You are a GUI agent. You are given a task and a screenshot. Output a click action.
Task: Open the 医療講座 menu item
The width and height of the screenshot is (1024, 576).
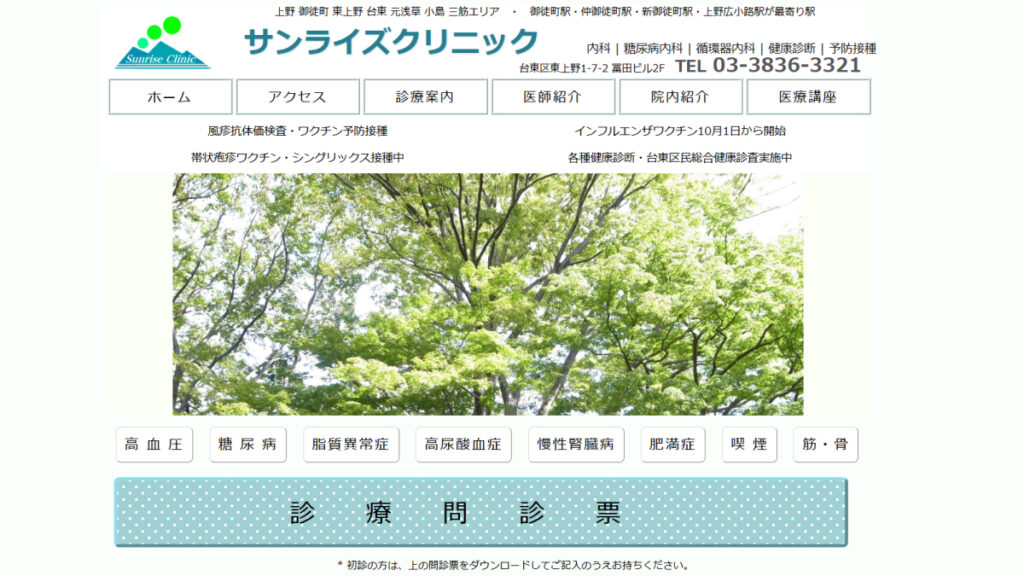tap(808, 97)
